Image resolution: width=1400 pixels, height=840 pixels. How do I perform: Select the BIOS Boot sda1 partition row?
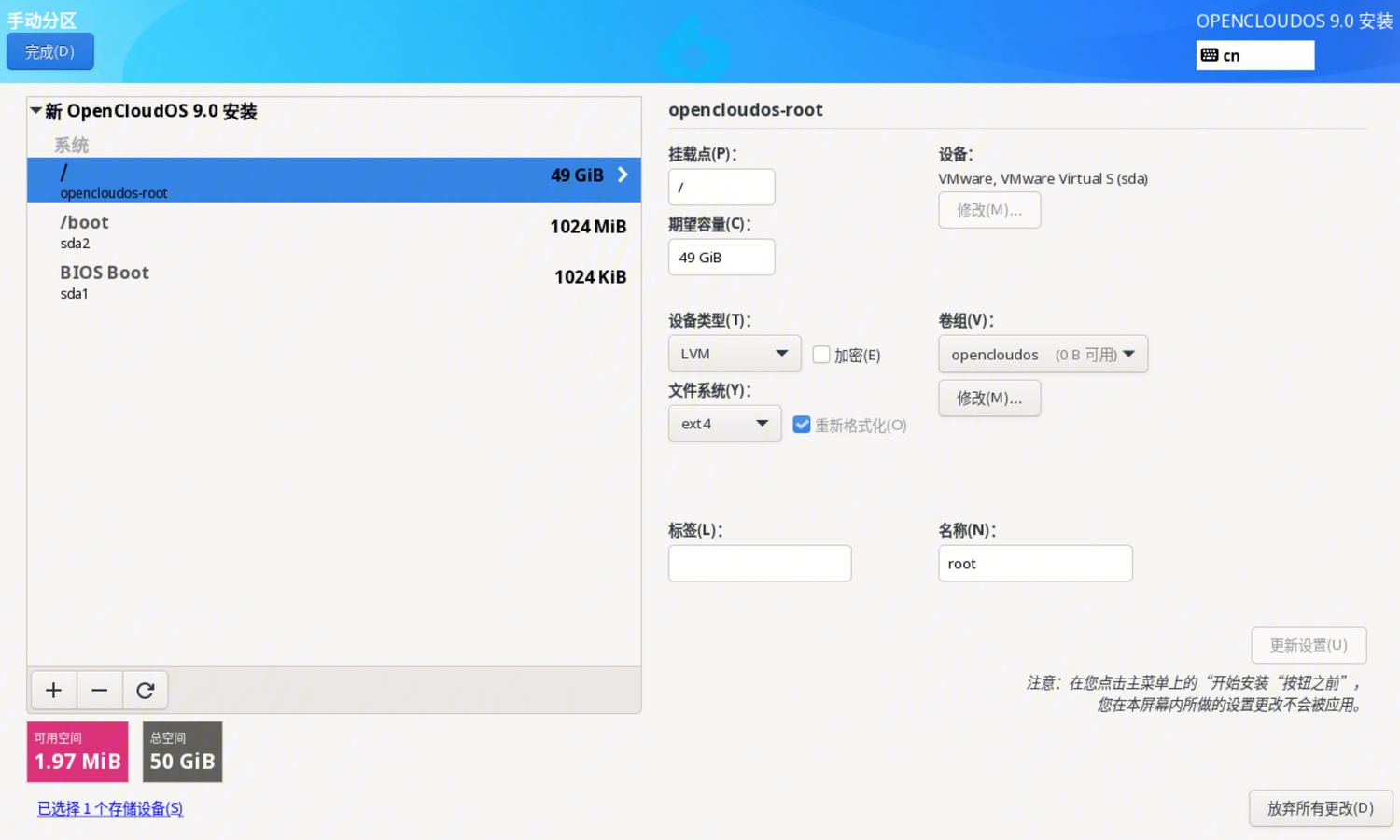point(334,282)
